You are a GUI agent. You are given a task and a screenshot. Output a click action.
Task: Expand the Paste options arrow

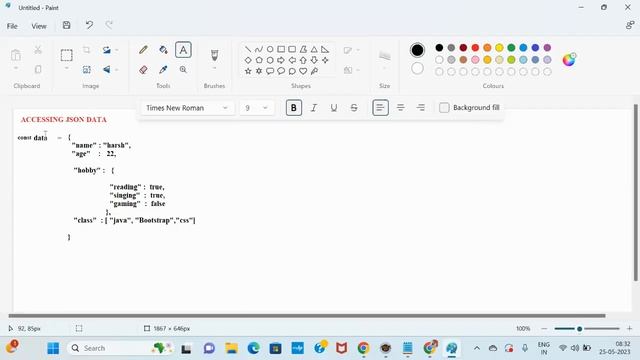pyautogui.click(x=16, y=69)
